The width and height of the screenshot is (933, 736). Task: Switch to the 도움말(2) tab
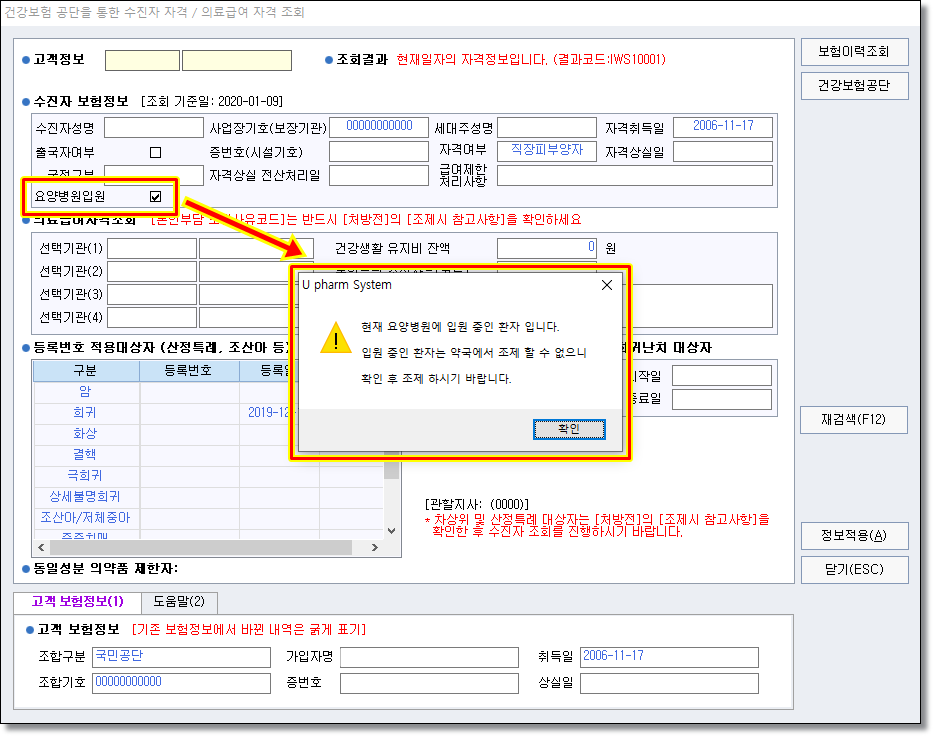[178, 602]
